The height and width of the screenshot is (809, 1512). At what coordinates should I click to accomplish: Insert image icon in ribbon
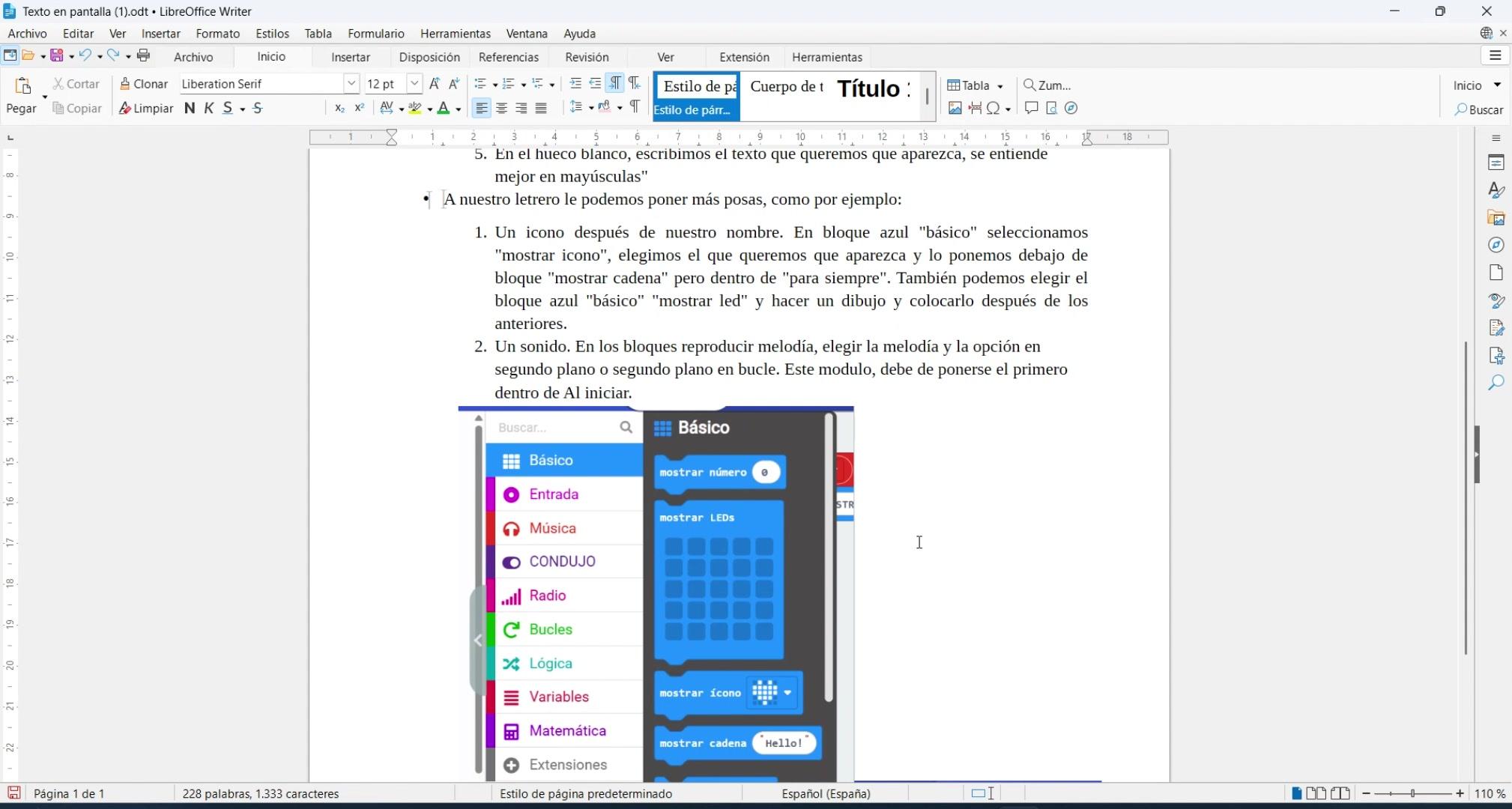click(x=955, y=109)
